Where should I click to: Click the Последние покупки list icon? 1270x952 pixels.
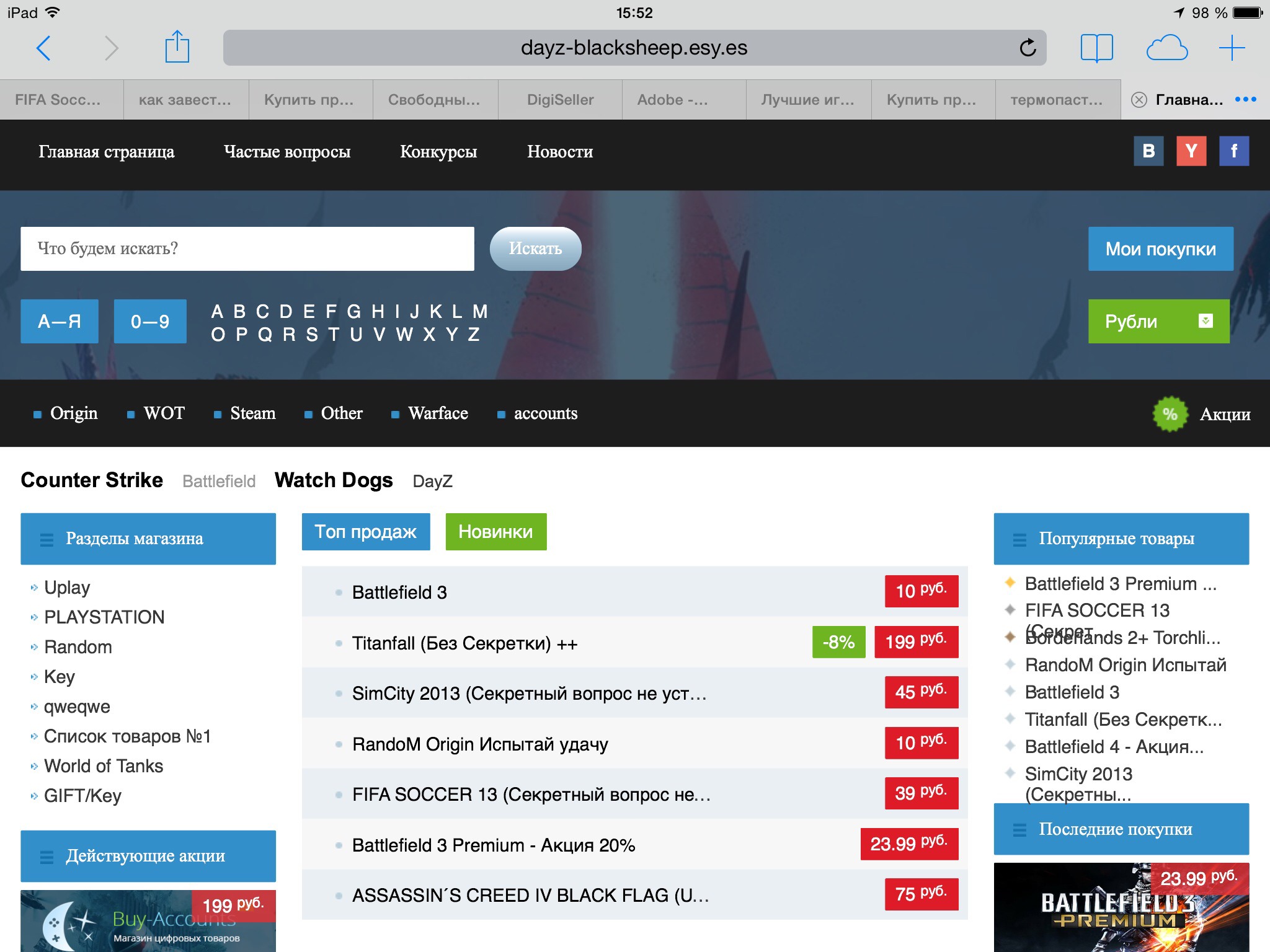coord(1019,830)
